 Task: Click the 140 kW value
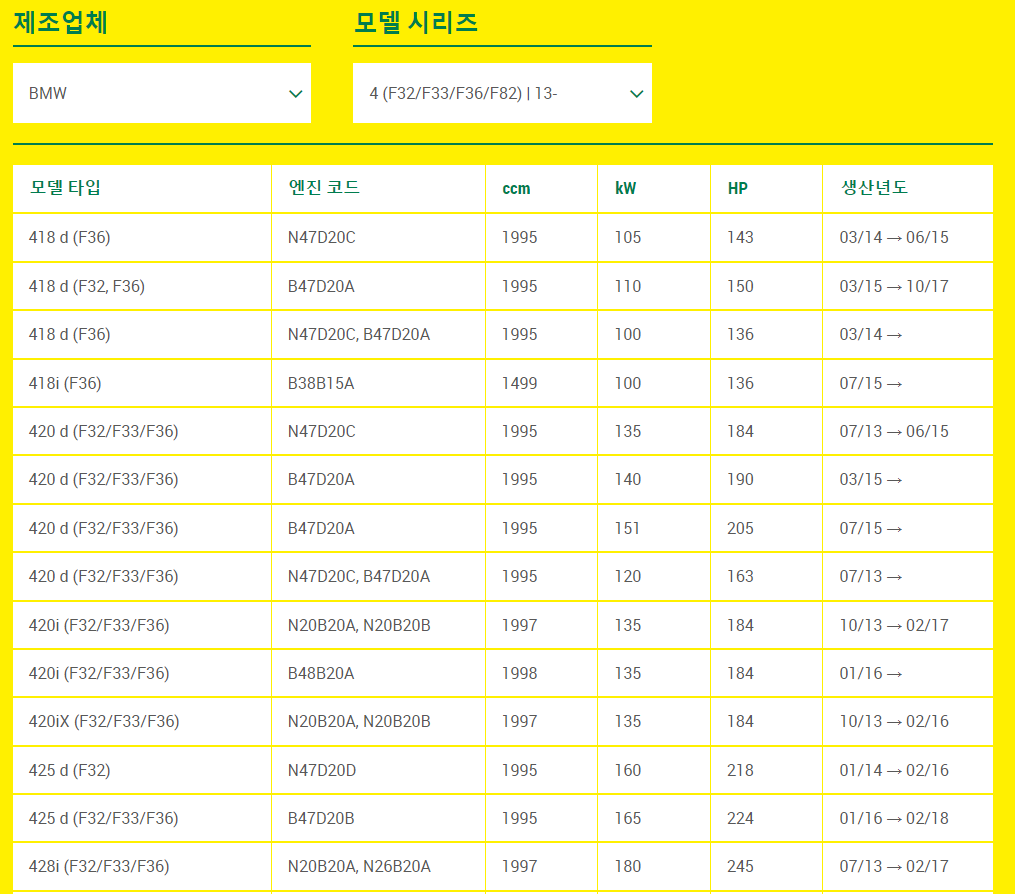tap(628, 479)
